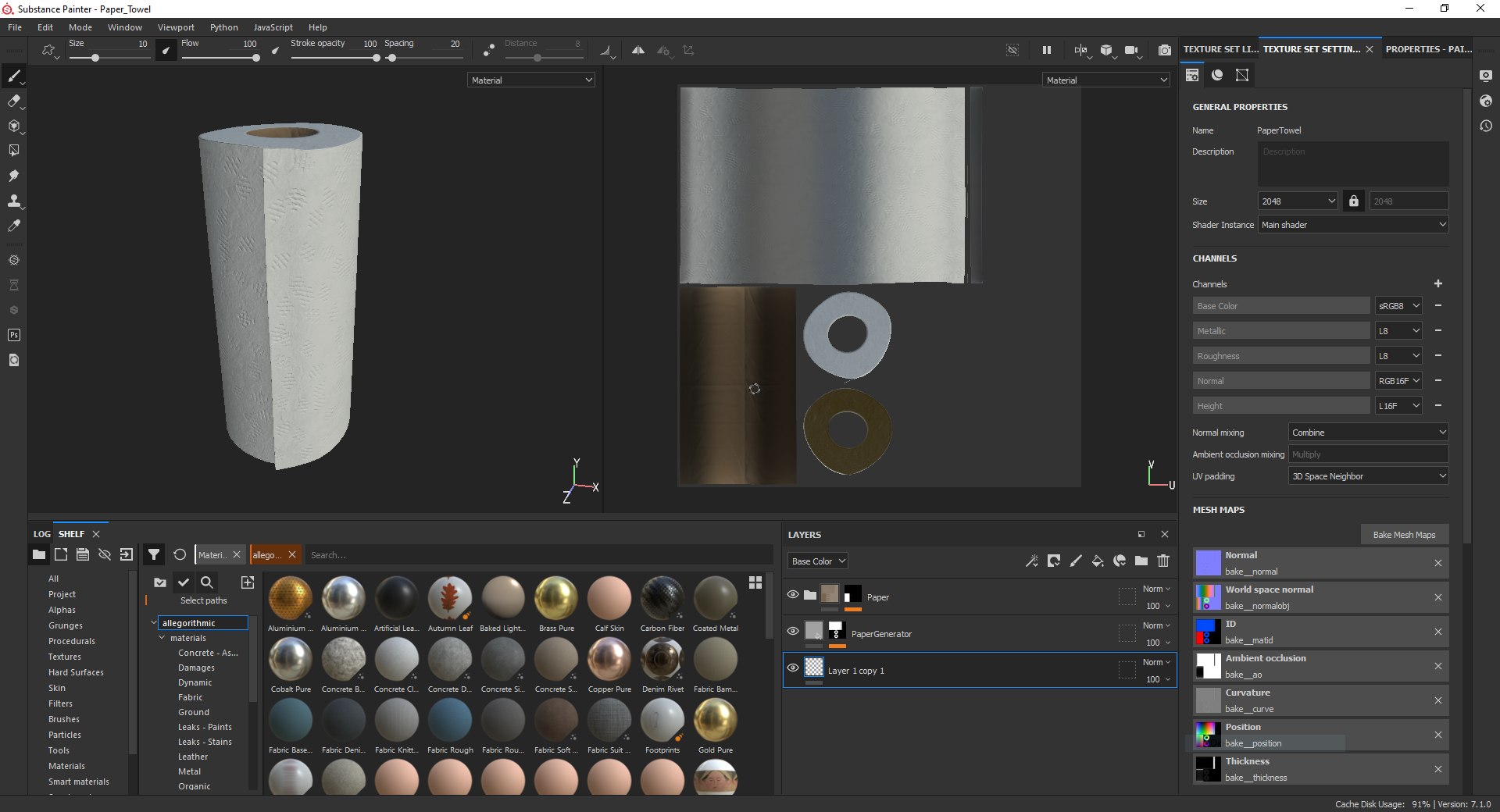The image size is (1500, 812).
Task: Open the camera screenshot render icon
Action: [1164, 50]
